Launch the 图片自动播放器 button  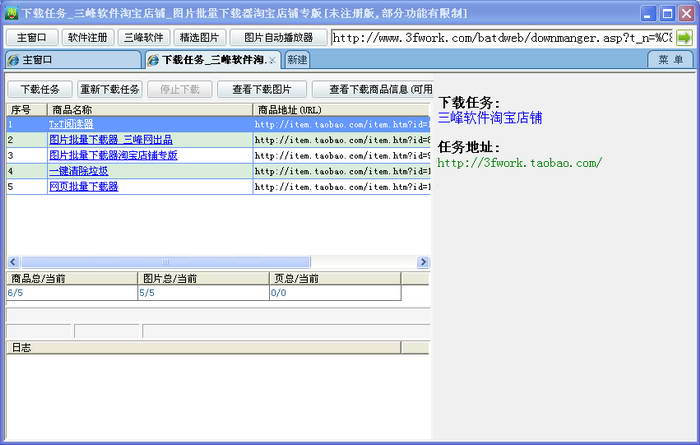pyautogui.click(x=279, y=37)
